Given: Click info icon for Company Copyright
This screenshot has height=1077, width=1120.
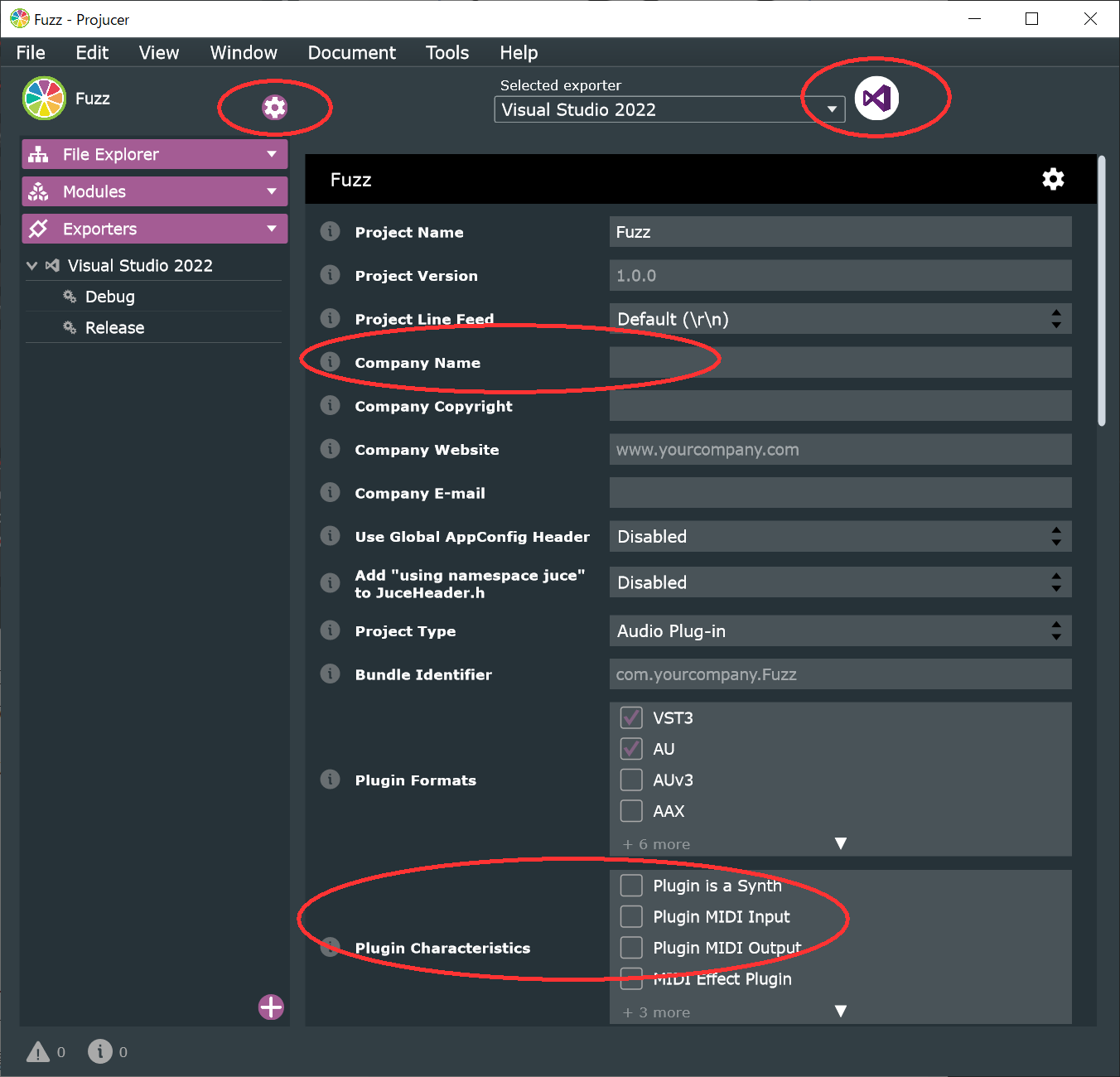Looking at the screenshot, I should (330, 405).
